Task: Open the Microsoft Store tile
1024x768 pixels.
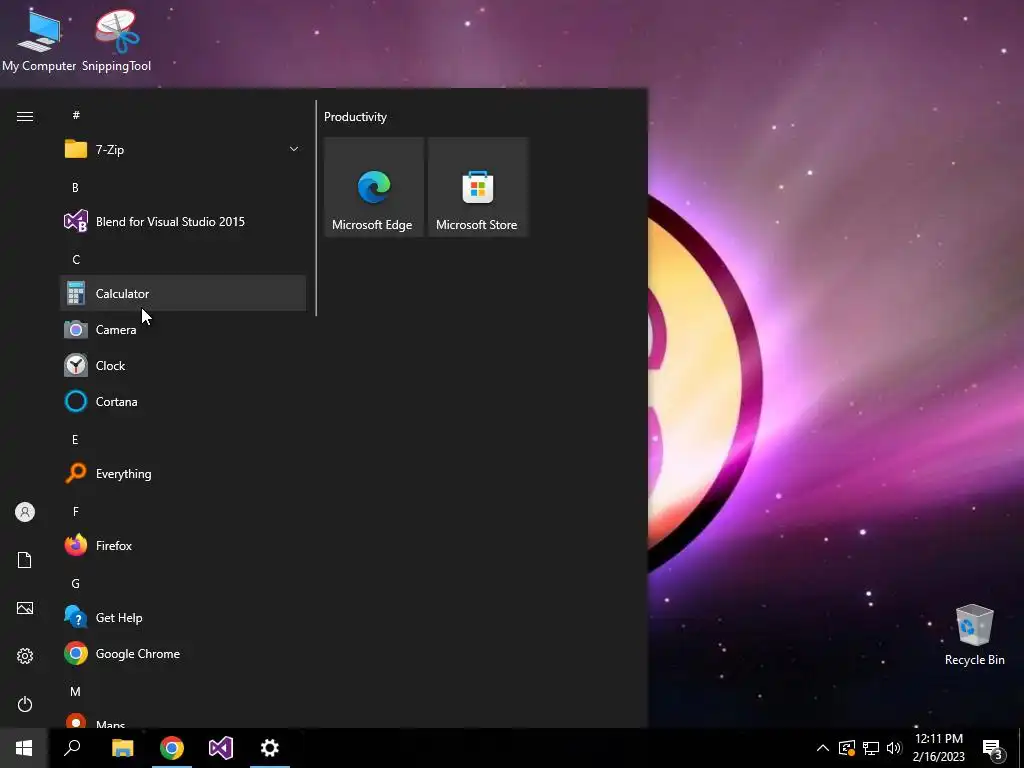Action: click(x=477, y=187)
